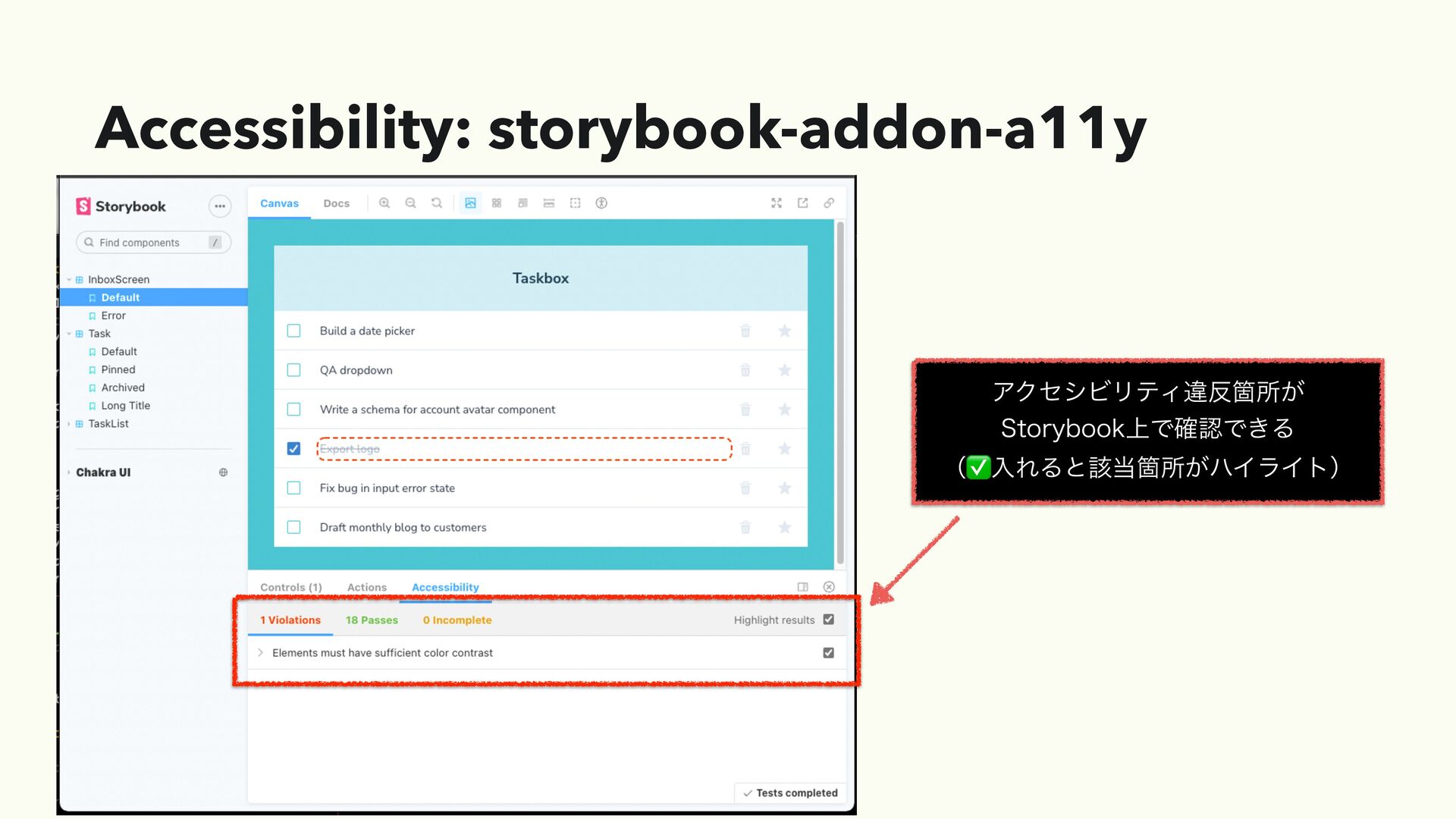Click the canvas vertical scrollbar
The height and width of the screenshot is (819, 1456).
(840, 393)
